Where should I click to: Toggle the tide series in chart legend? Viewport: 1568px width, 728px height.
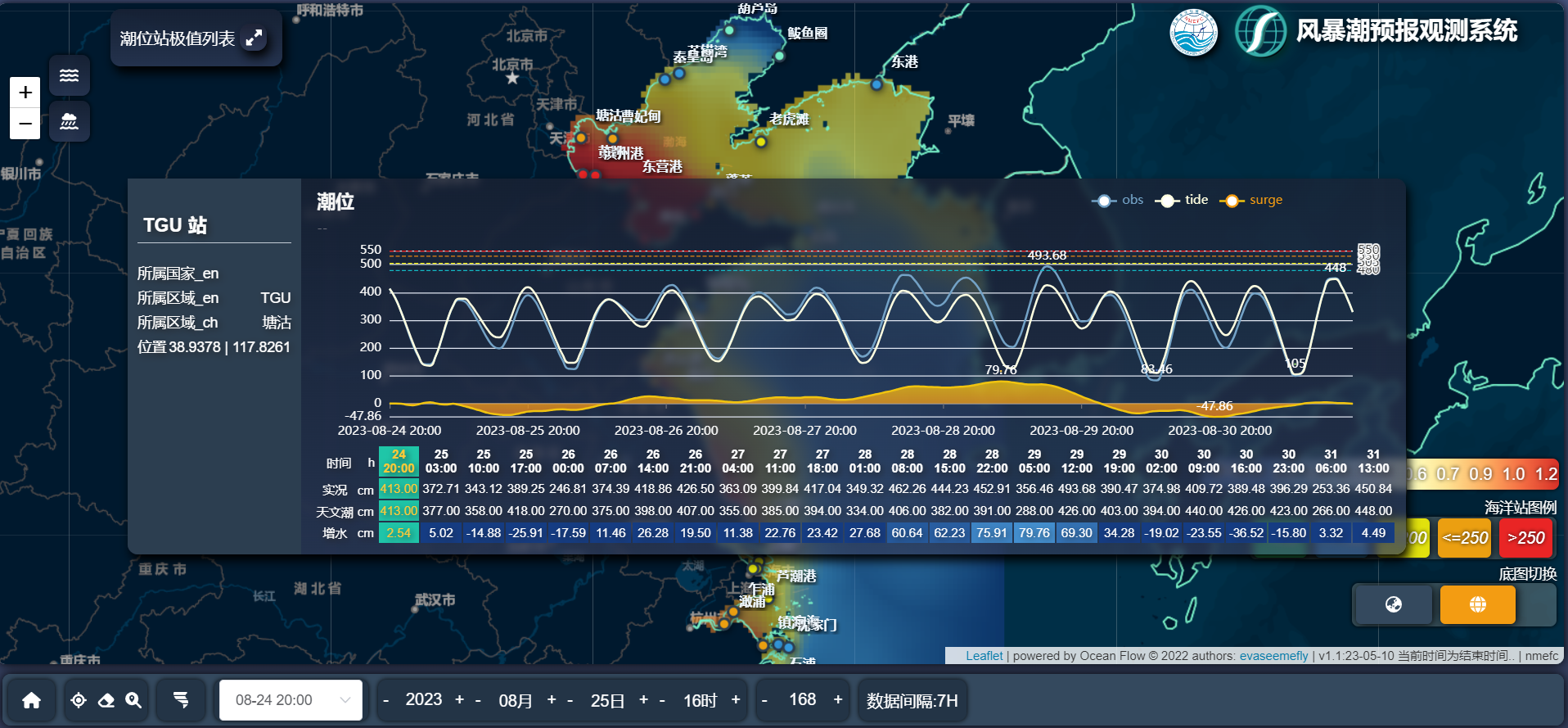point(1182,200)
